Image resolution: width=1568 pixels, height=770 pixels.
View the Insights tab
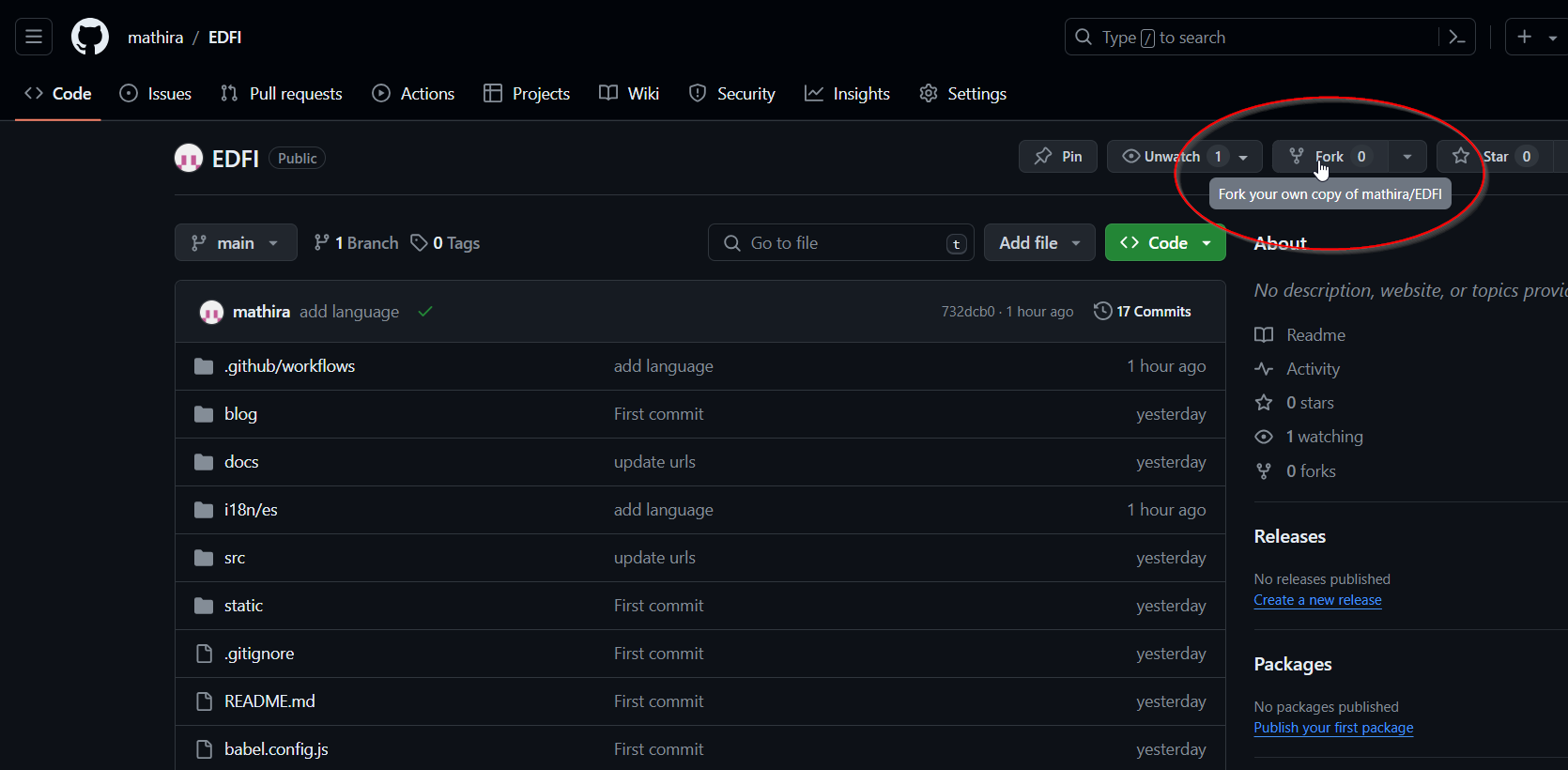(848, 94)
